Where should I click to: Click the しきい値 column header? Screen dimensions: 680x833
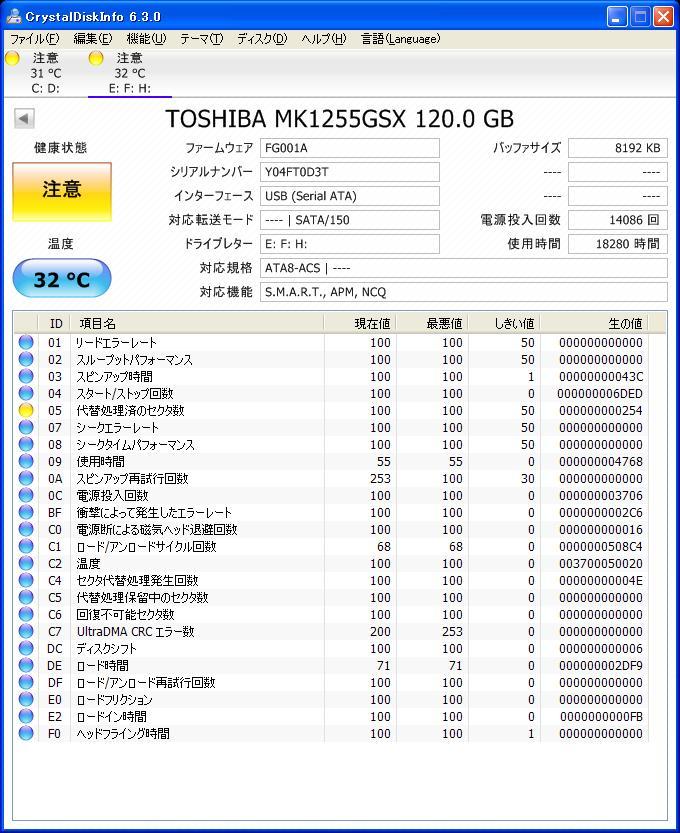click(504, 324)
